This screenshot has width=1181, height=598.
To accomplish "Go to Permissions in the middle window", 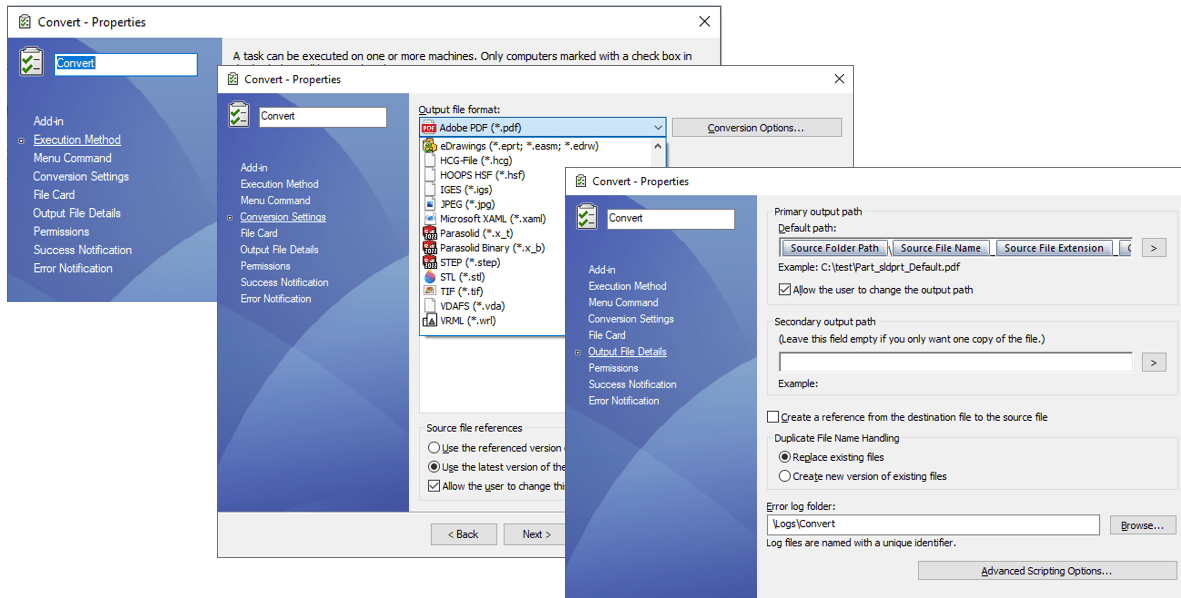I will [265, 266].
